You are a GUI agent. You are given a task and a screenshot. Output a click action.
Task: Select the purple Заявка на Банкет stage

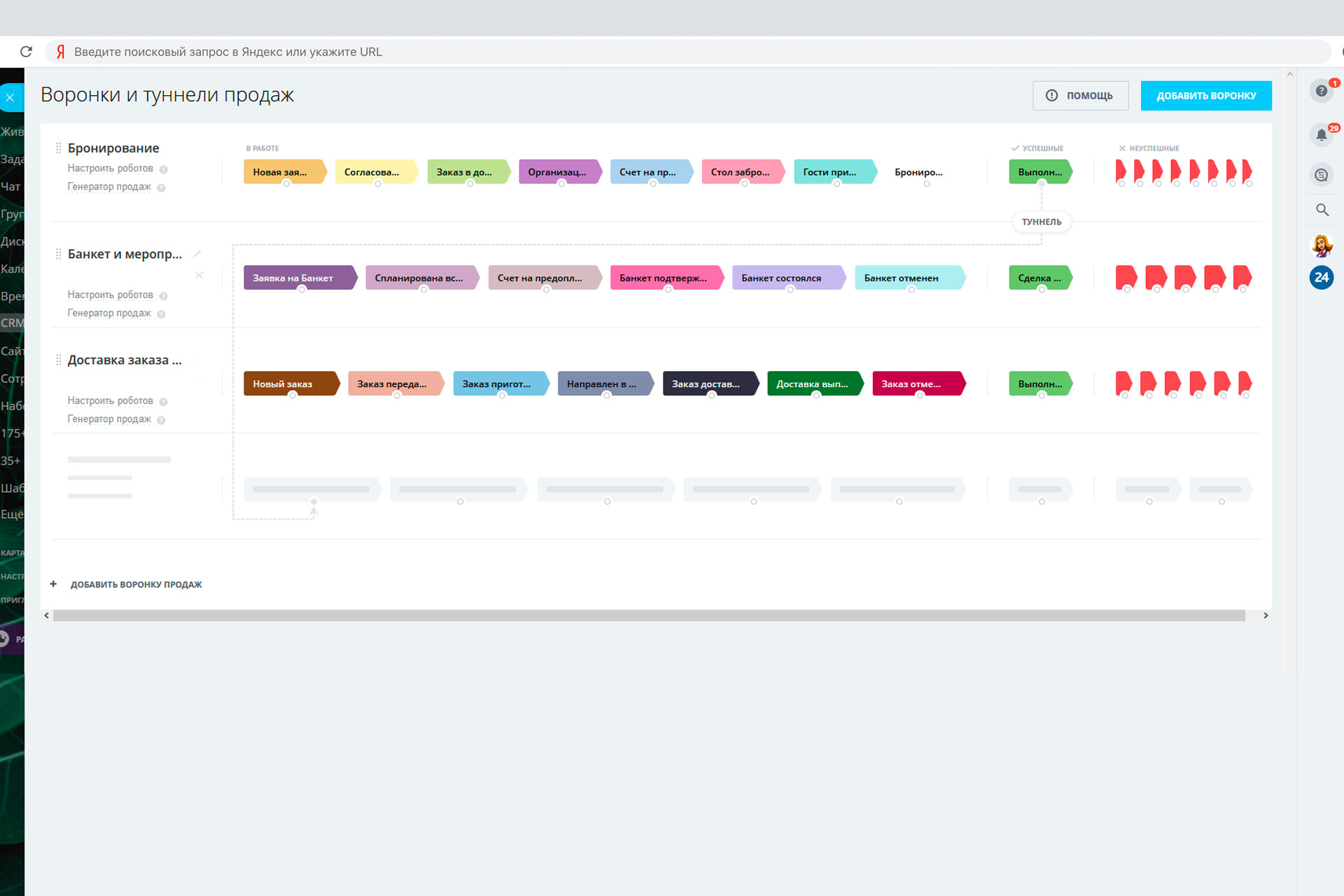coord(297,278)
